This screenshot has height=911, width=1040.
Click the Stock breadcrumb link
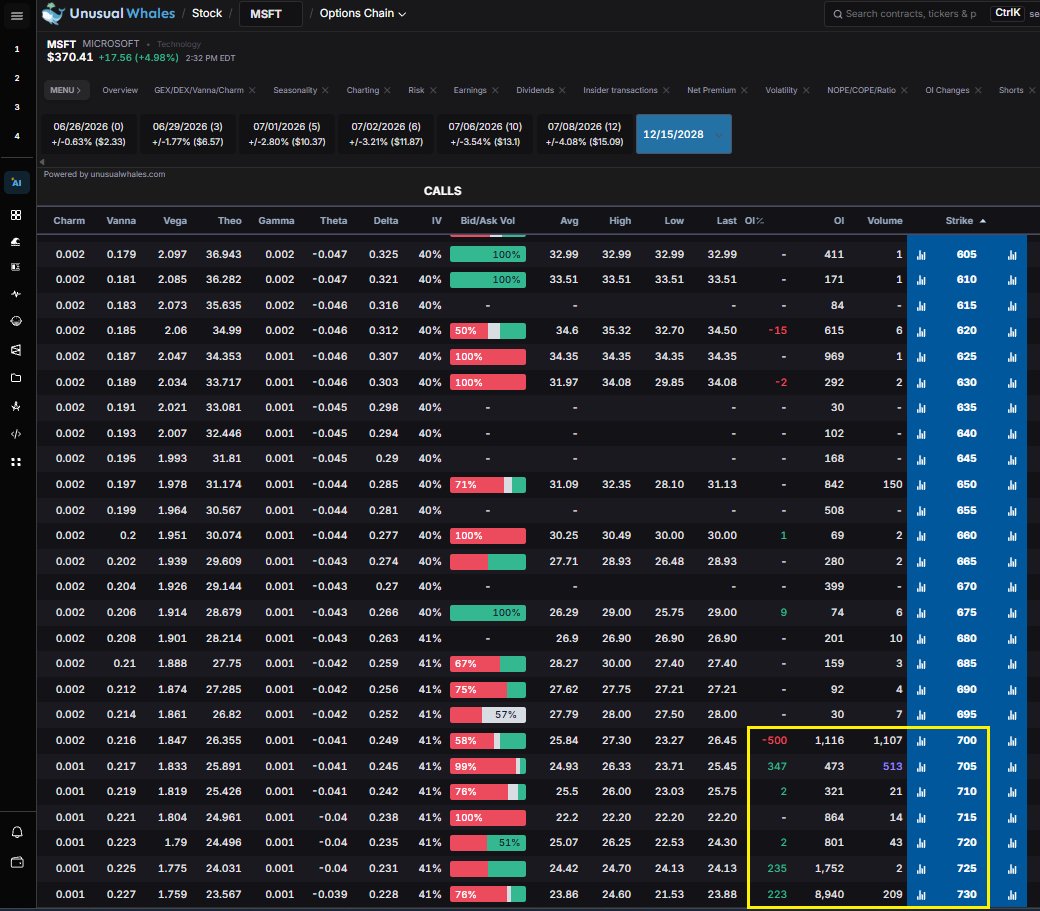tap(207, 13)
